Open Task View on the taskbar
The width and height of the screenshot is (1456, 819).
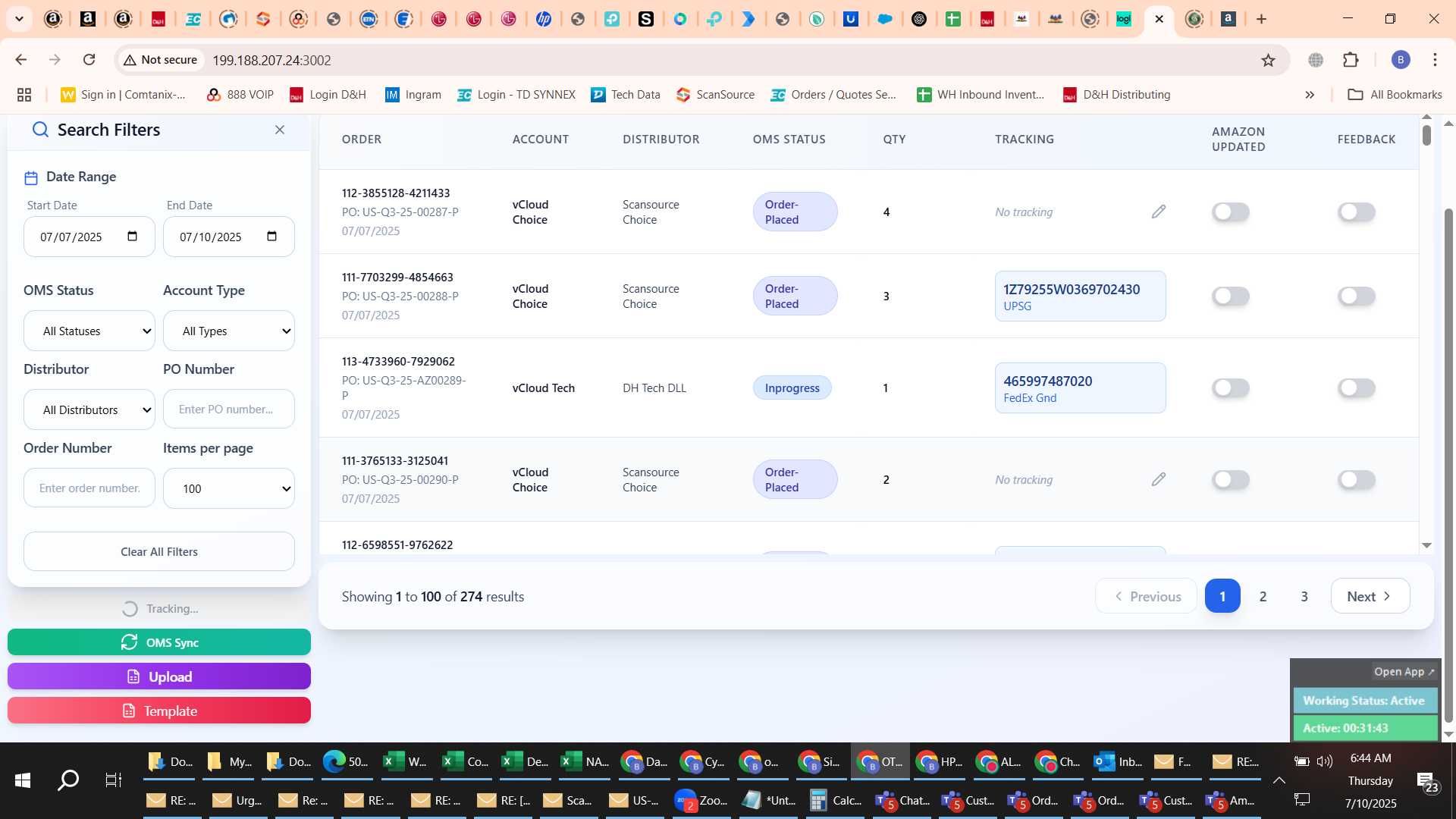tap(113, 780)
